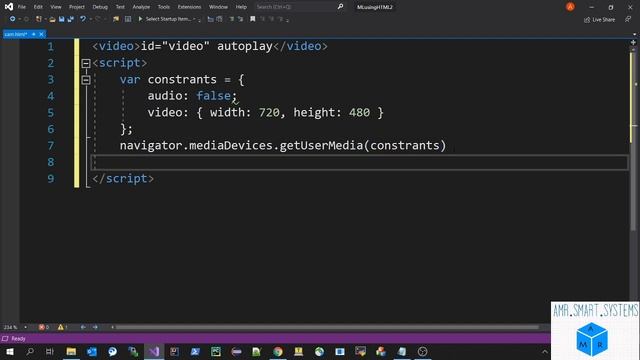This screenshot has width=640, height=360.
Task: Open the Edit menu
Action: (x=38, y=7)
